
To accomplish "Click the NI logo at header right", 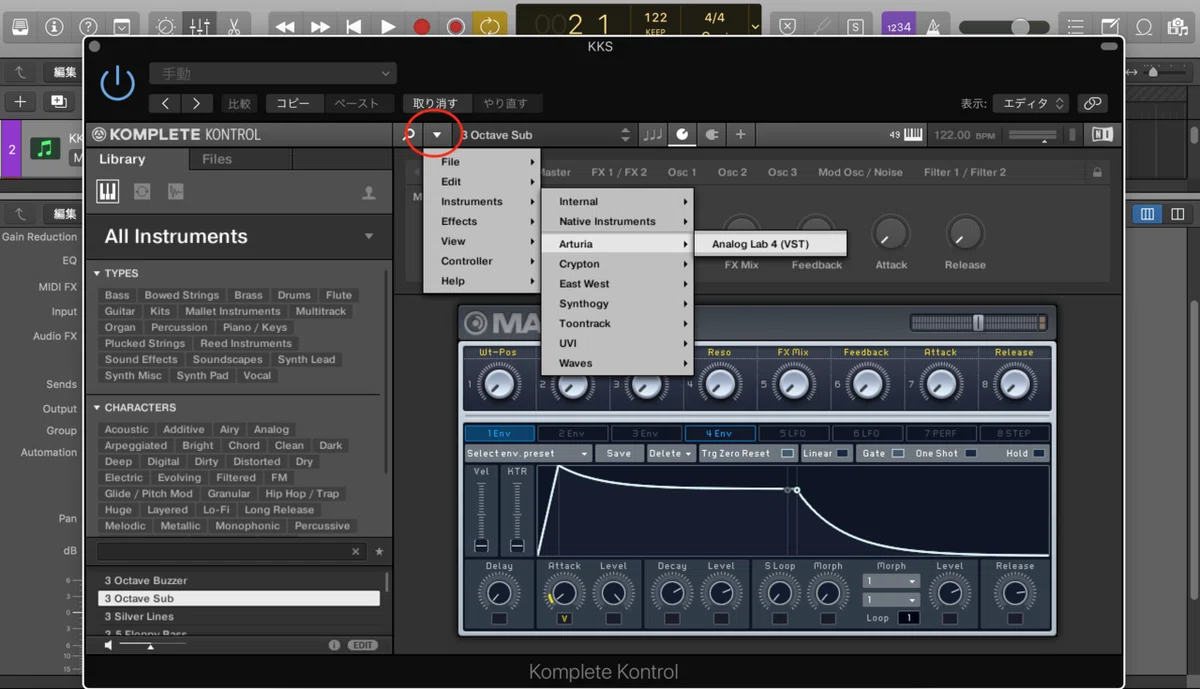I will click(1102, 135).
